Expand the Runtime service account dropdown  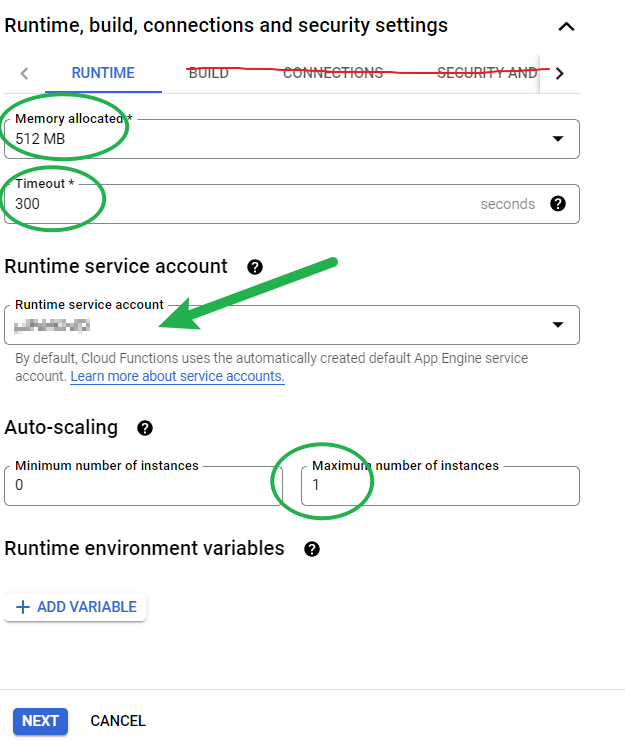[557, 325]
